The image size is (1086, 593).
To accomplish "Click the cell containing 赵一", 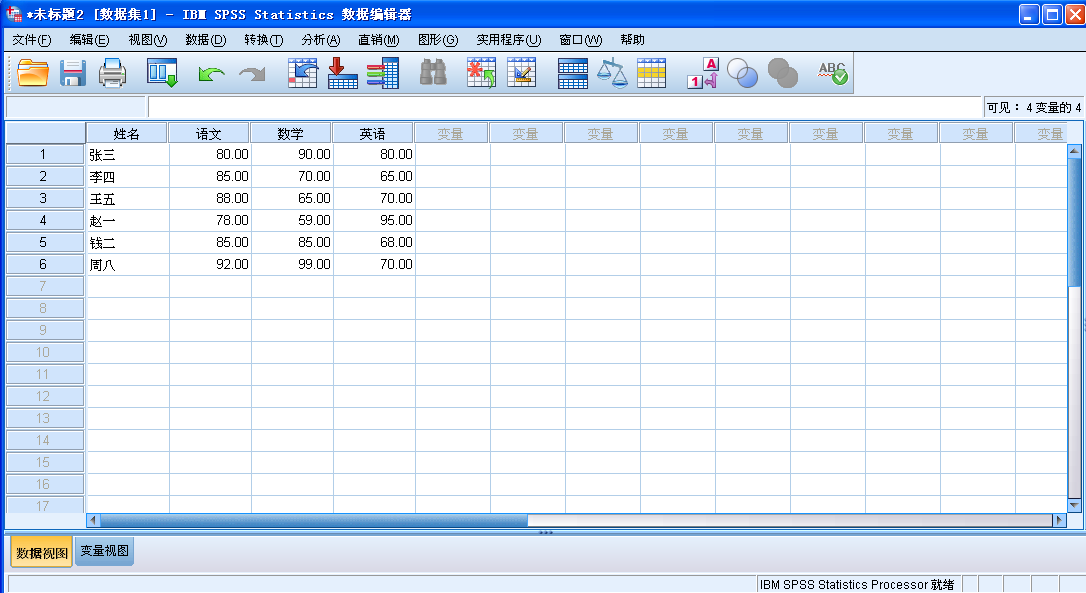I will (x=127, y=220).
